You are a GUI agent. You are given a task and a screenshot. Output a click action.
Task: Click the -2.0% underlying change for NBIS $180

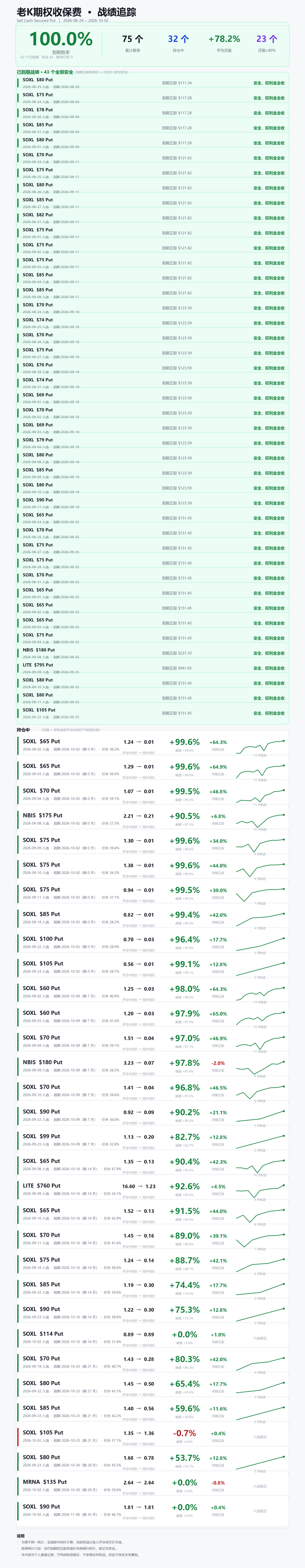pos(218,1063)
